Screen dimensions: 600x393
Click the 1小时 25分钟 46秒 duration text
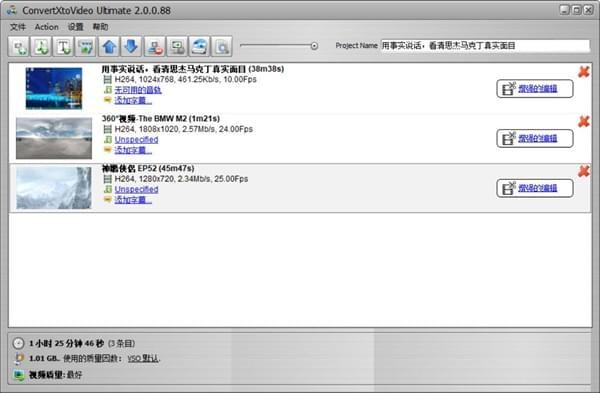[67, 343]
